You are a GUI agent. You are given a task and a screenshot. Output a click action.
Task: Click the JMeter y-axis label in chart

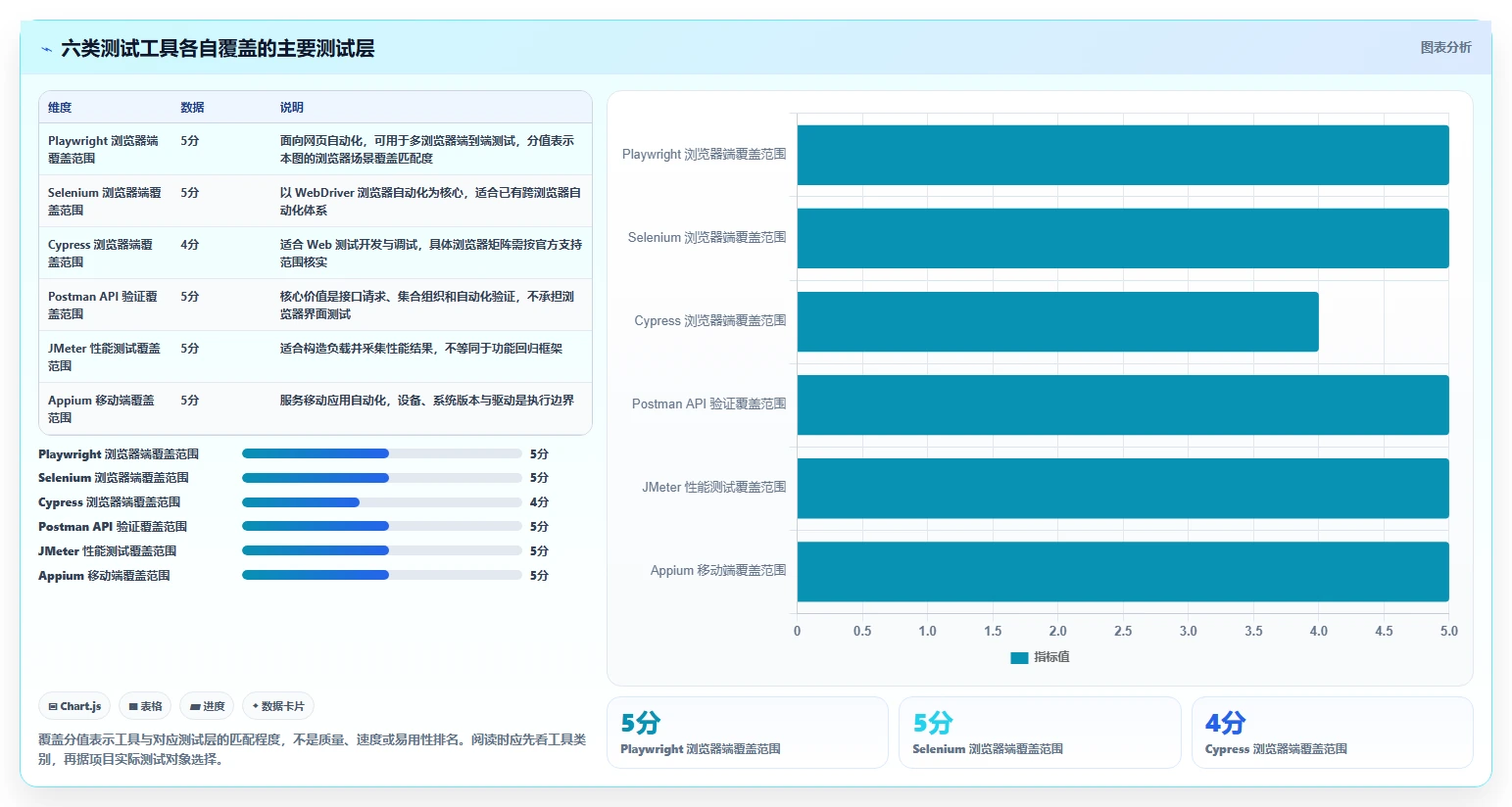point(714,487)
